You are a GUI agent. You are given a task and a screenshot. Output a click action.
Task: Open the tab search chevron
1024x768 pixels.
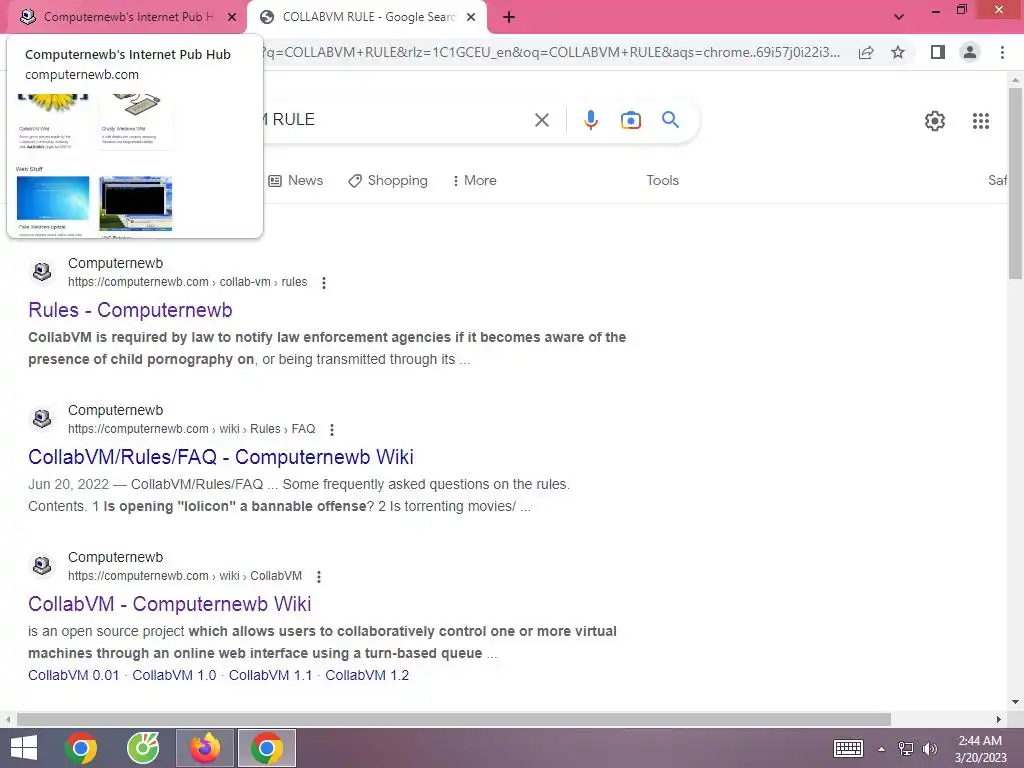click(x=899, y=18)
